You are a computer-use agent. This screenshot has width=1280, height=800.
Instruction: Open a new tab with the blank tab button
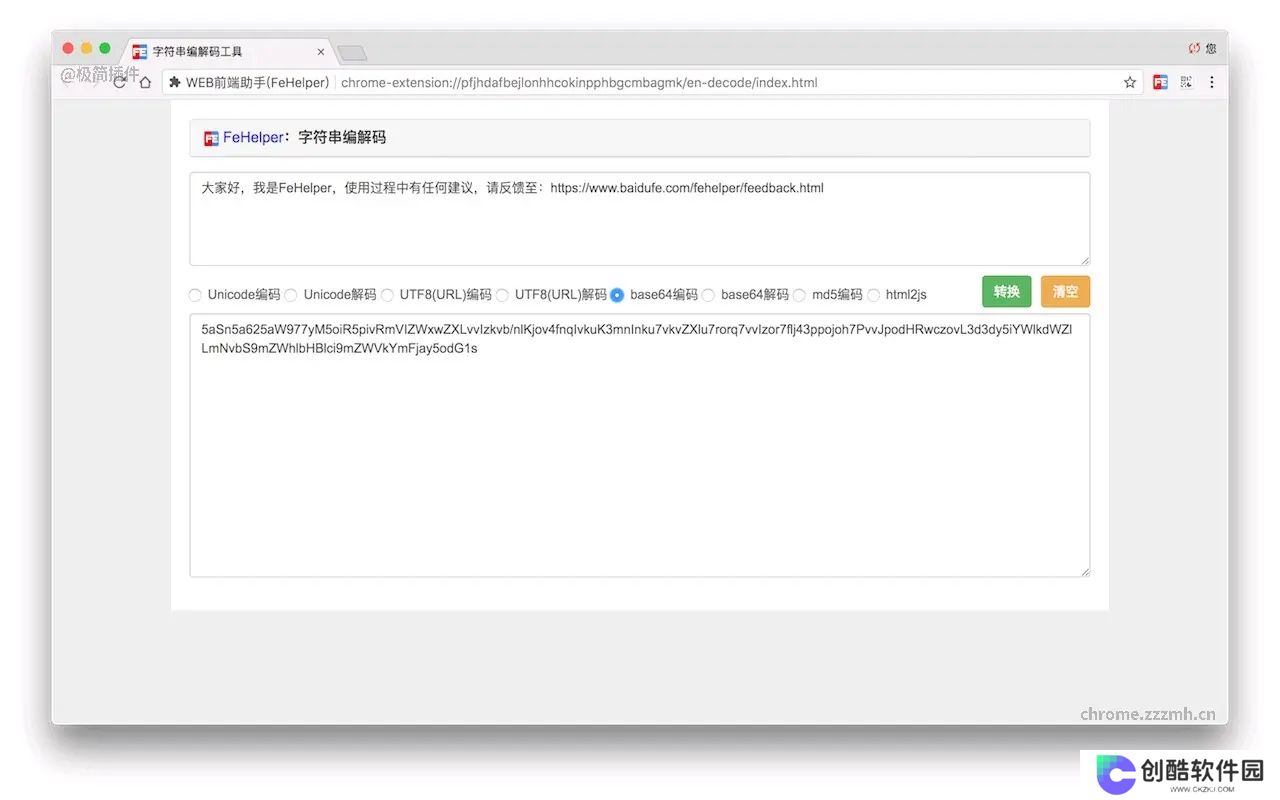(x=352, y=53)
